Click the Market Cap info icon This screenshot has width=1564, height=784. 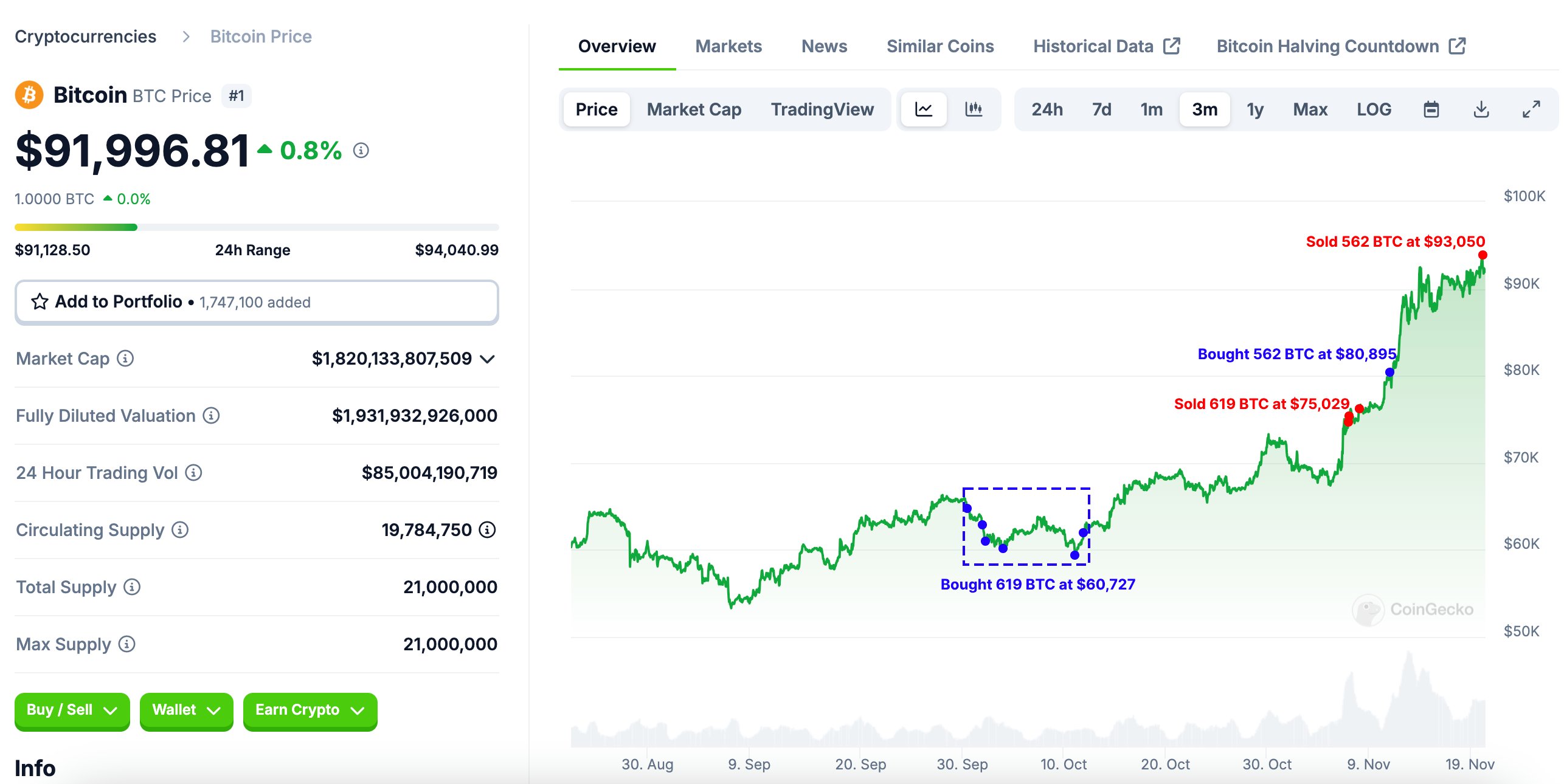coord(125,359)
